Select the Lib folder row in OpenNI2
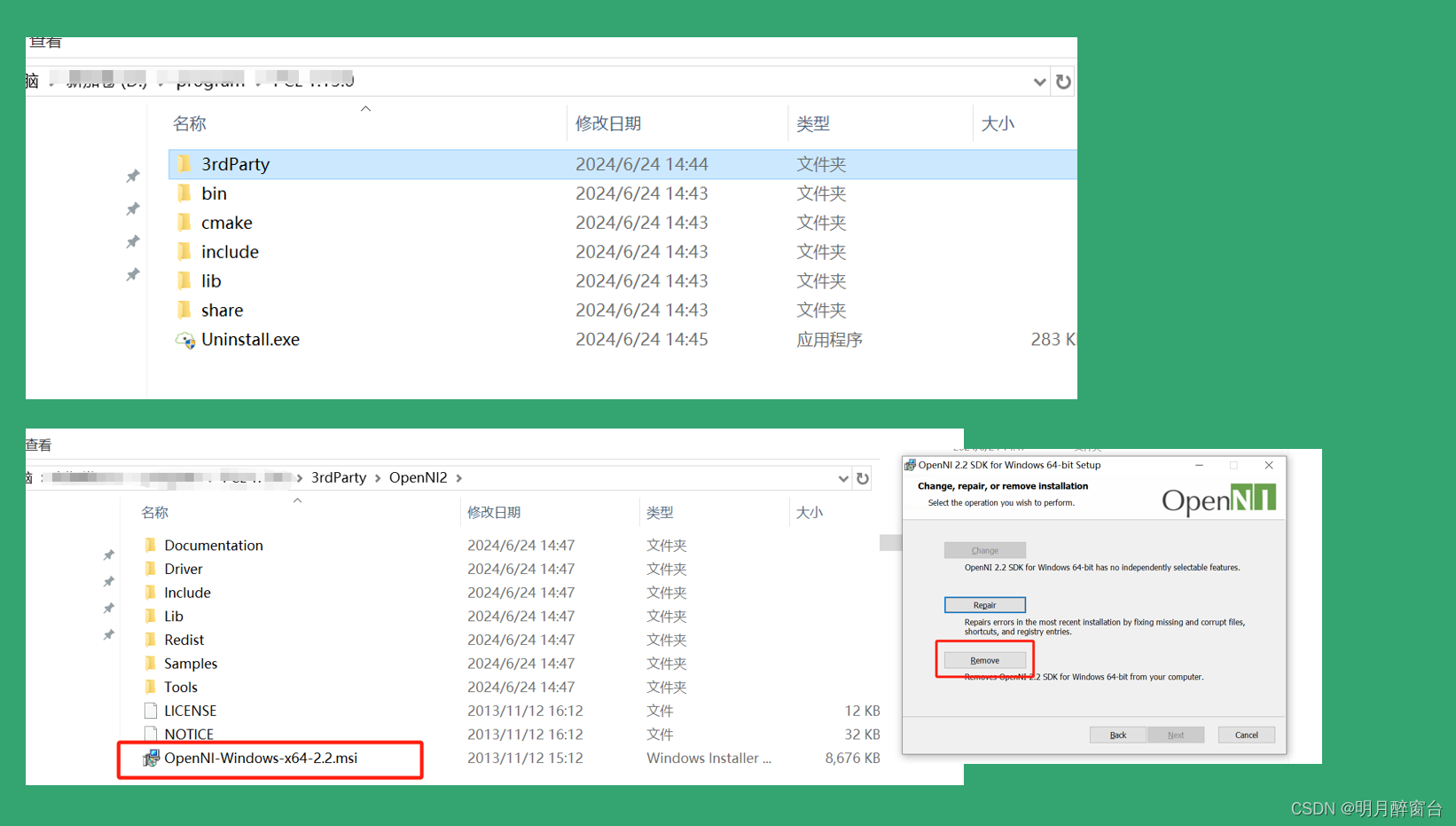 [510, 616]
